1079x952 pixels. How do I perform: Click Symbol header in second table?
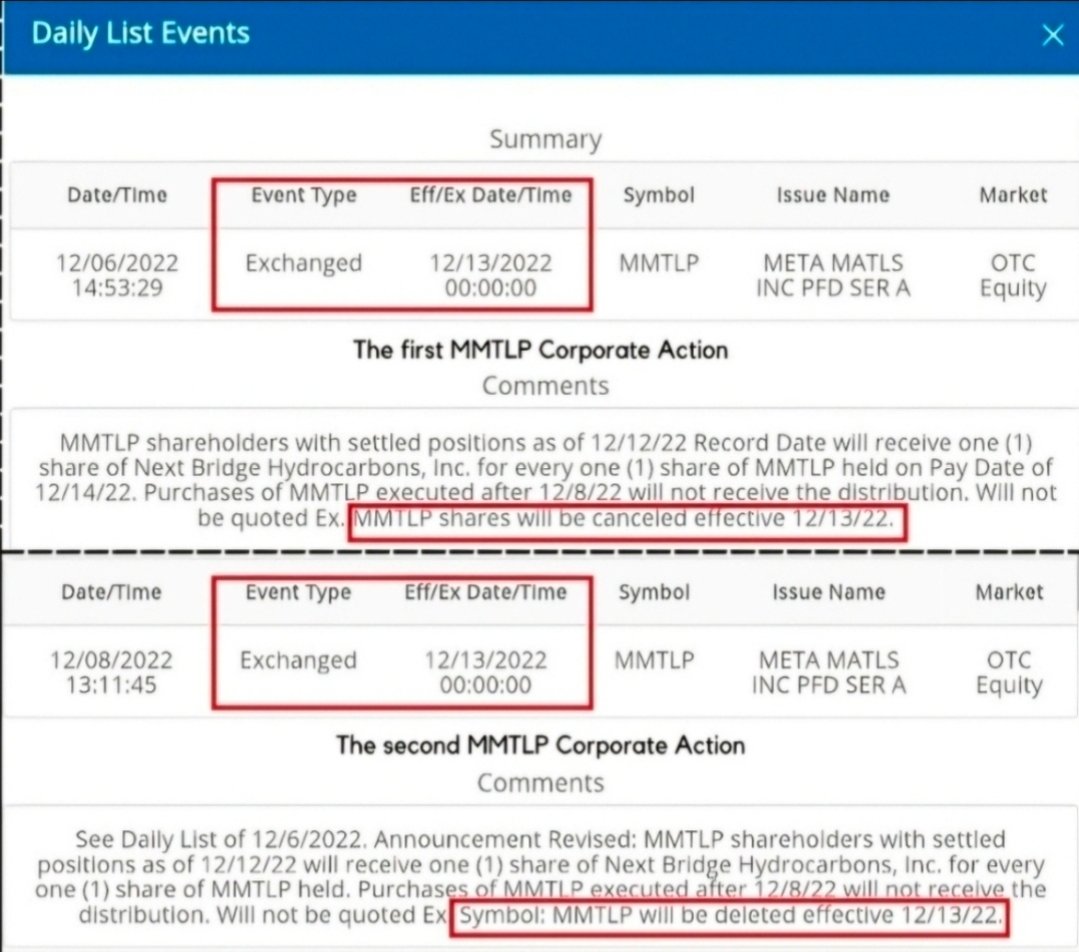(654, 593)
